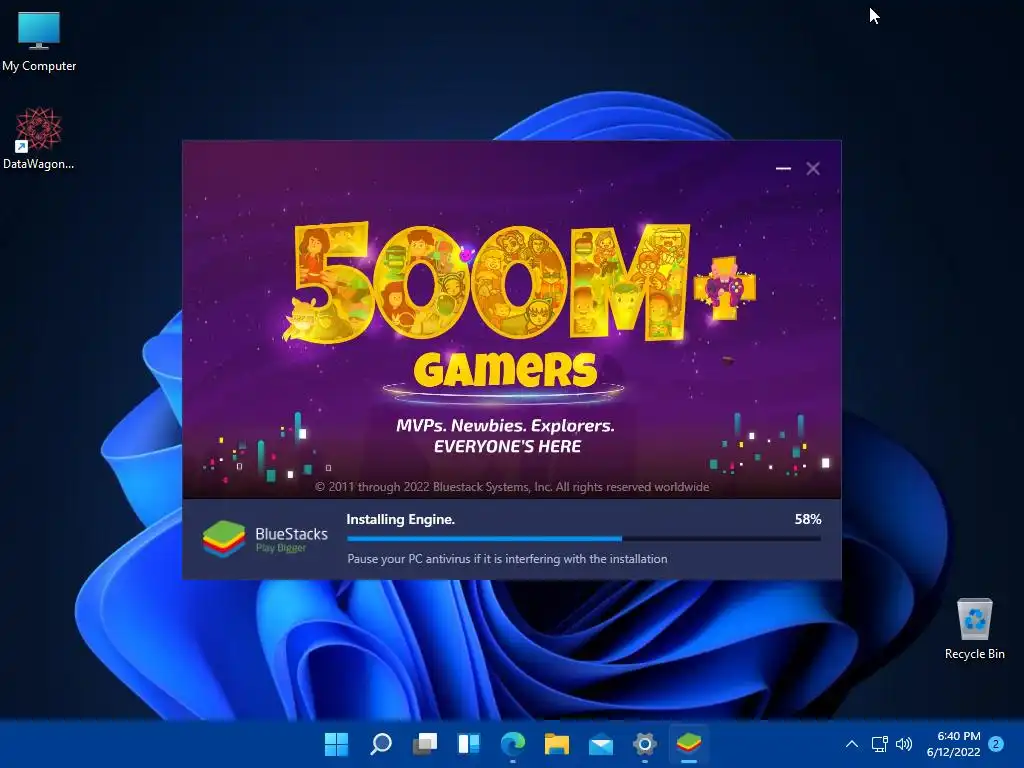Open the Mail app from taskbar
The height and width of the screenshot is (768, 1024).
pyautogui.click(x=601, y=744)
